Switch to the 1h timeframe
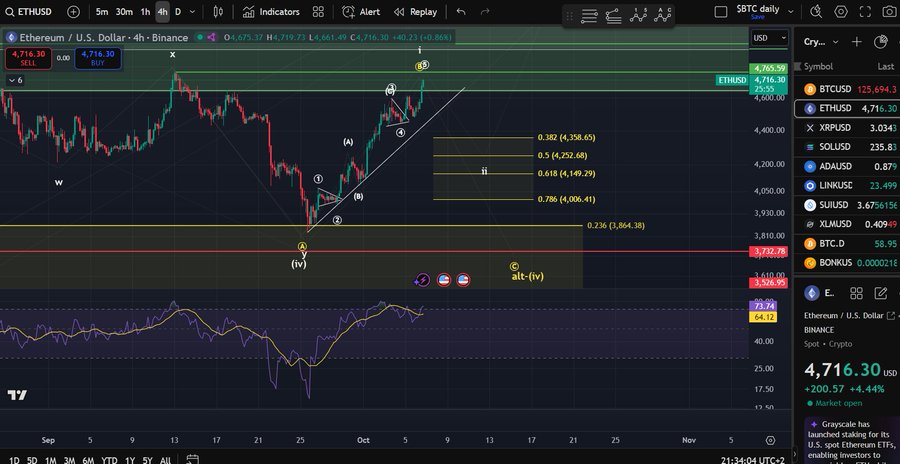Screen dimensions: 900x464 coord(145,11)
